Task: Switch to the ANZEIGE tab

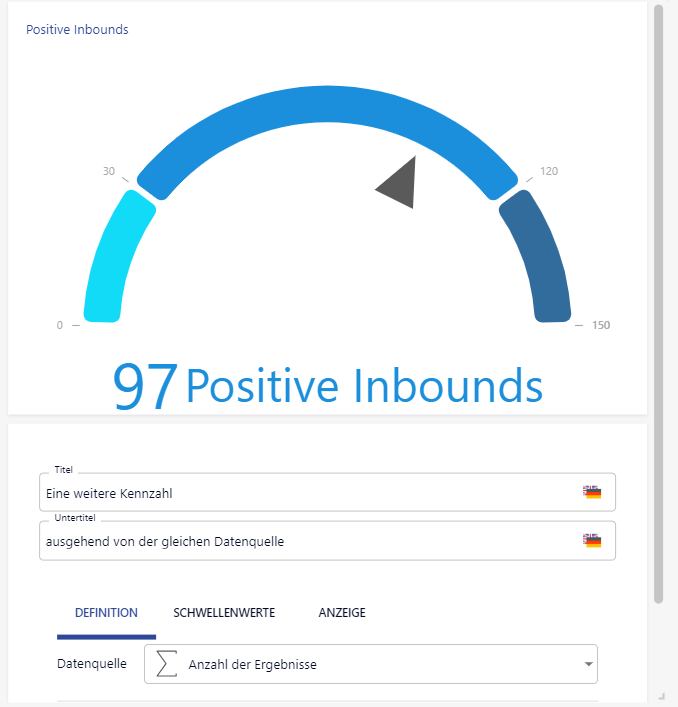Action: (x=342, y=613)
